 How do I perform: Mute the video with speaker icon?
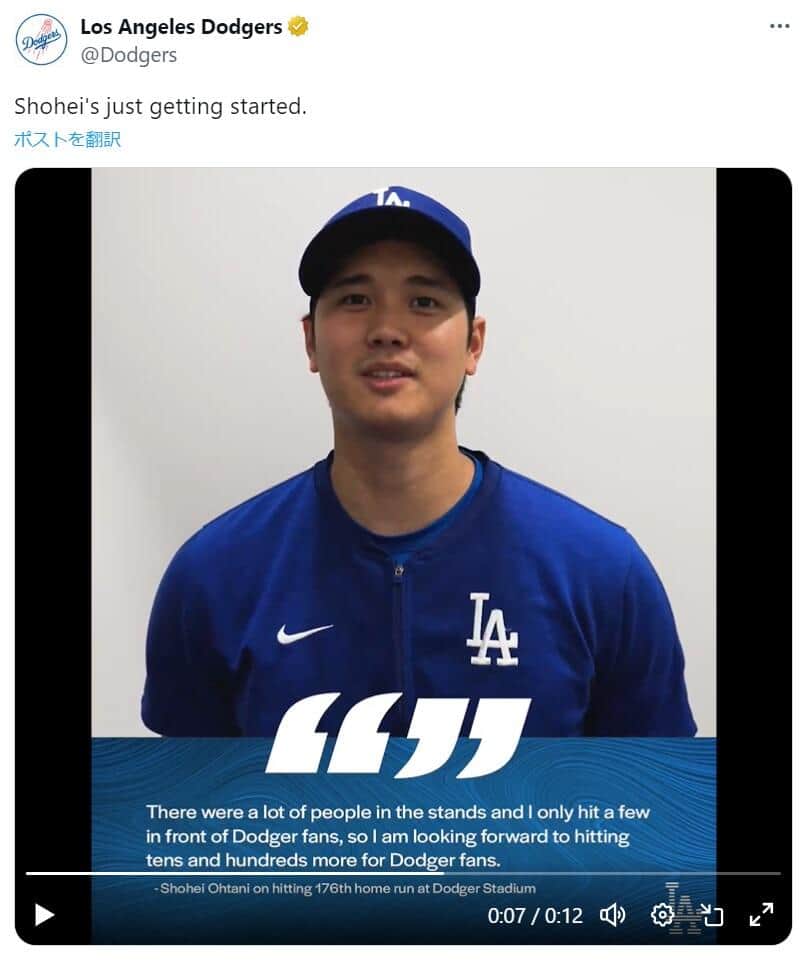point(612,914)
